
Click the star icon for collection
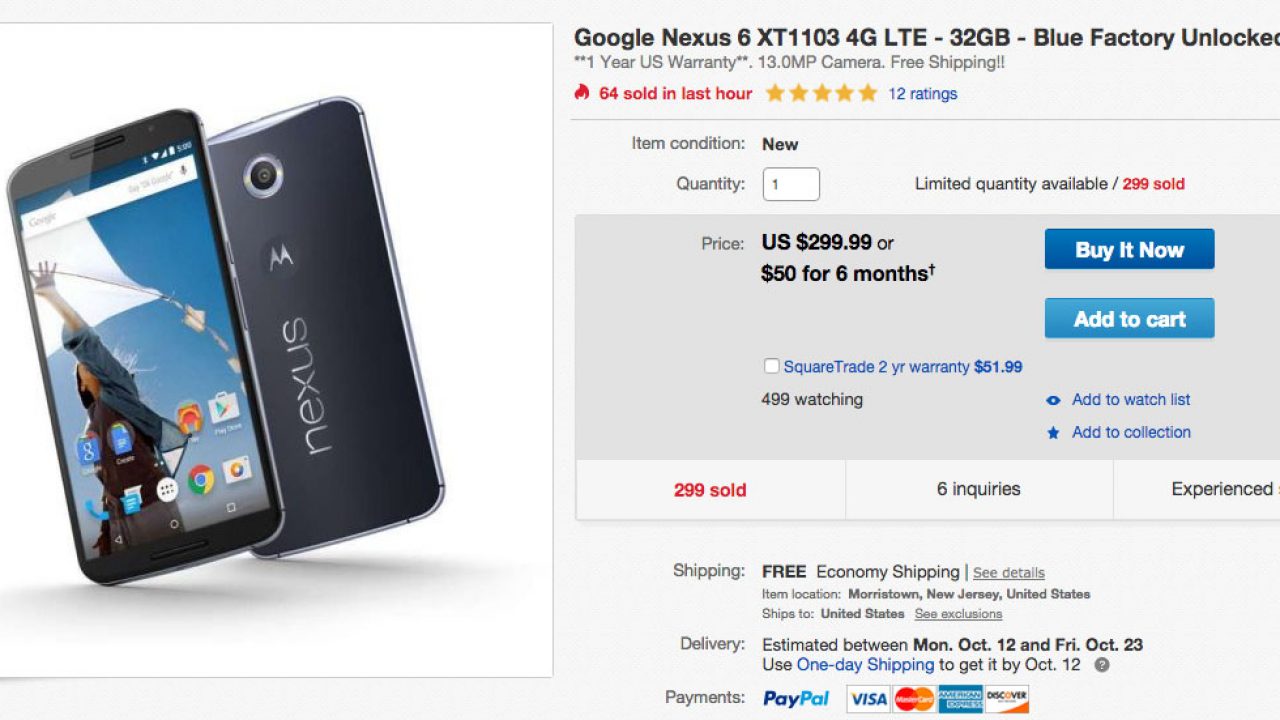point(1053,433)
